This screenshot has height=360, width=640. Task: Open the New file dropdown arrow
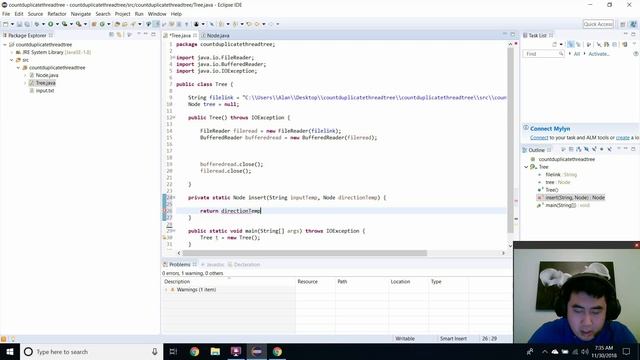[12, 24]
